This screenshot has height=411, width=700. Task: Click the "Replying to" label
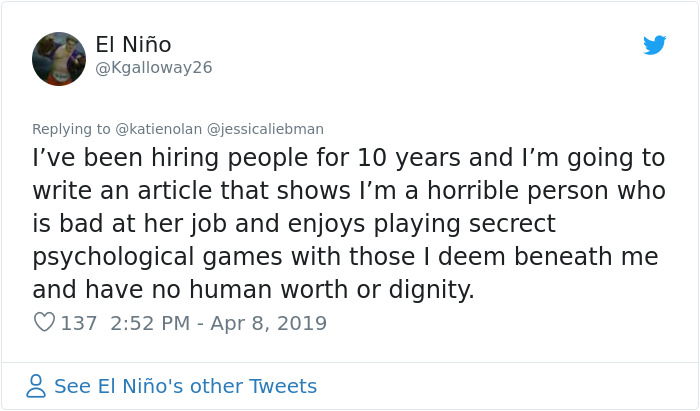tap(72, 129)
